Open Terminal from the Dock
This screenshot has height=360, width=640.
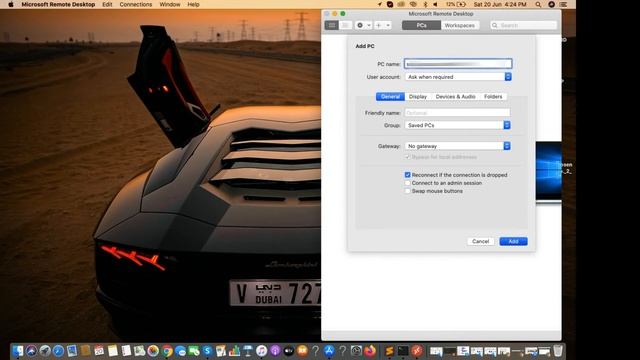[x=403, y=351]
